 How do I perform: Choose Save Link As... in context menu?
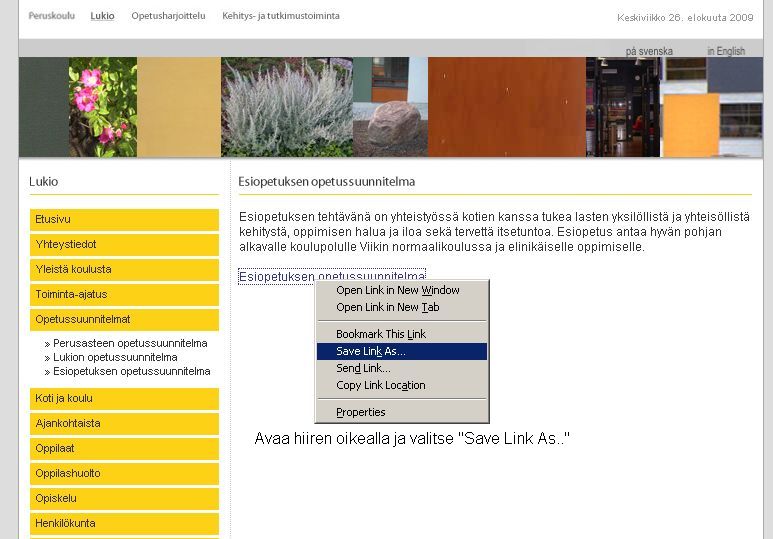(x=402, y=351)
